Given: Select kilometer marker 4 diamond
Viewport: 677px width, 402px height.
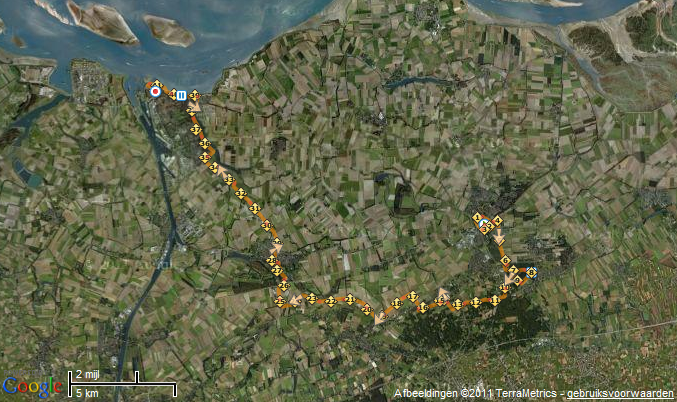Looking at the screenshot, I should [497, 221].
